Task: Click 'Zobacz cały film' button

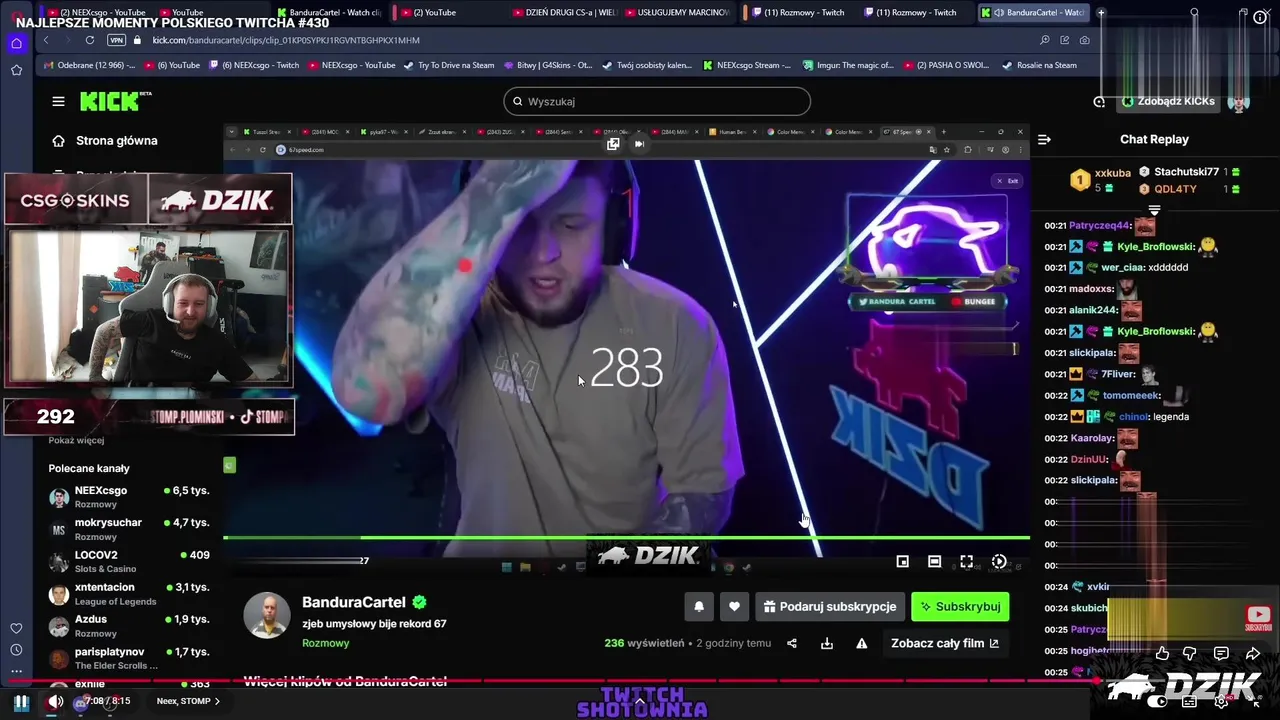Action: point(945,643)
